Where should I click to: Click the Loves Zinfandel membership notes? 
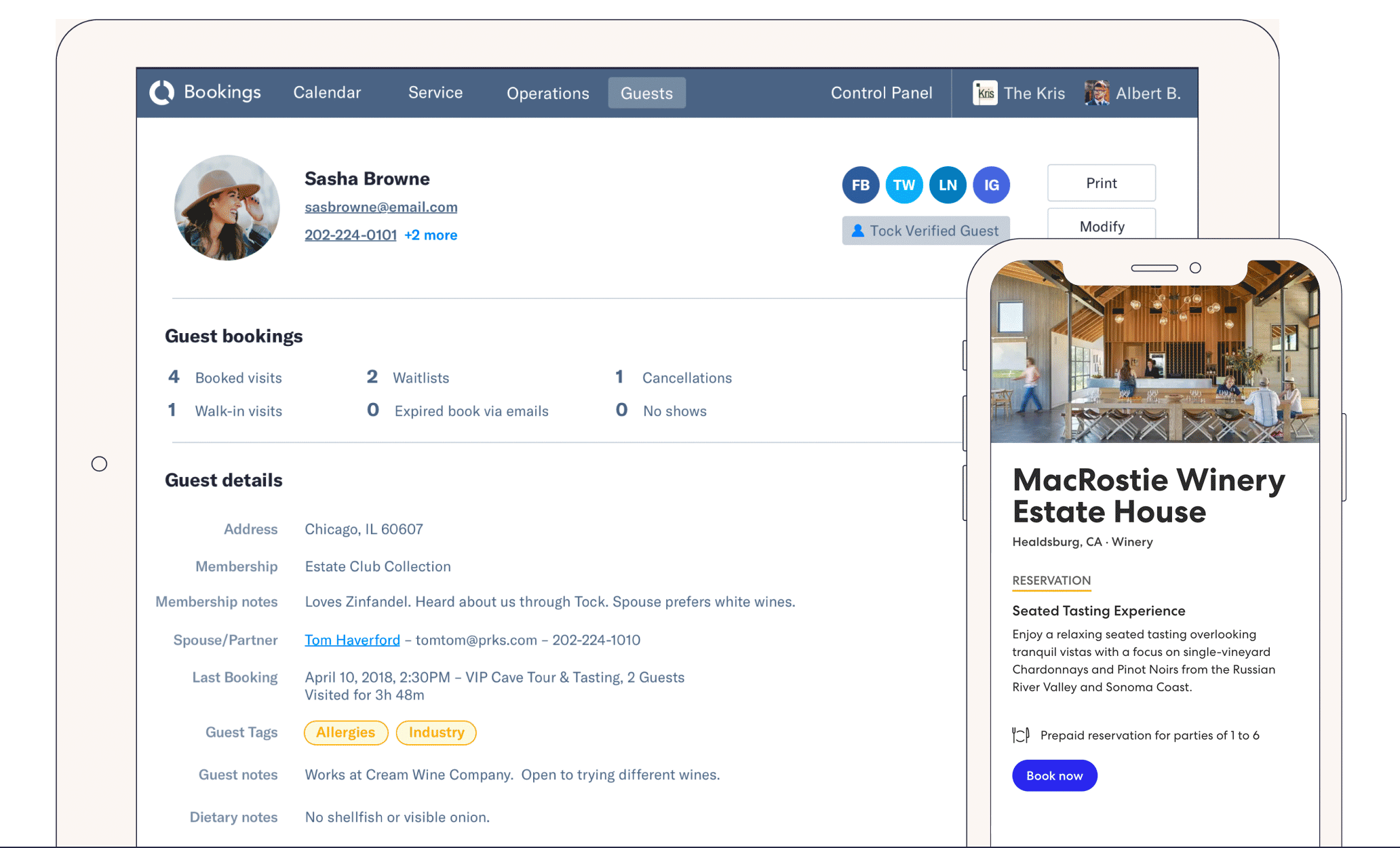pyautogui.click(x=550, y=602)
